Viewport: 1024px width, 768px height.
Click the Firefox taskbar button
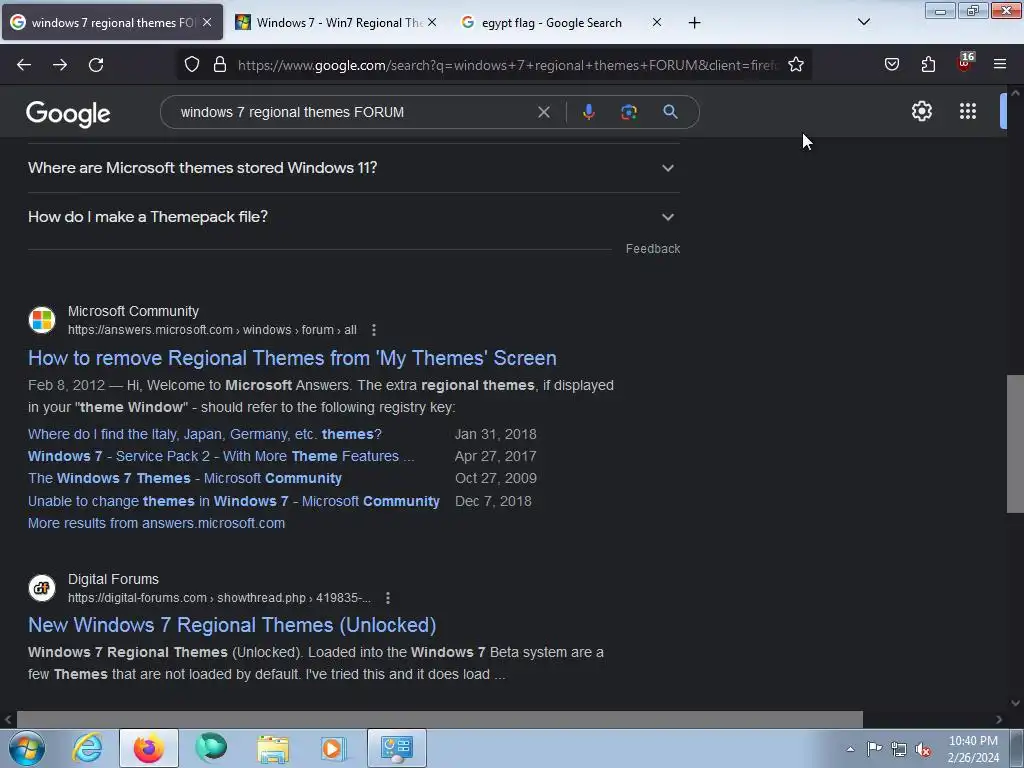pyautogui.click(x=149, y=748)
